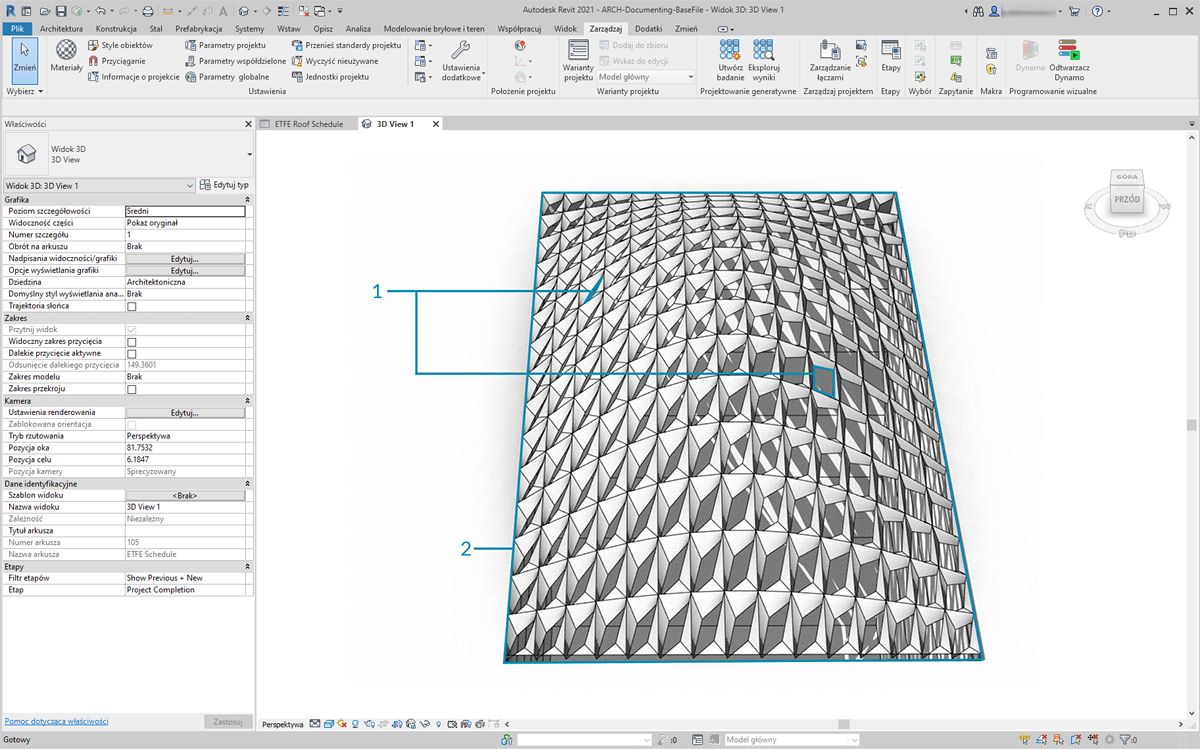Toggle Zakres przekroju checkbox
1200x749 pixels.
[131, 389]
